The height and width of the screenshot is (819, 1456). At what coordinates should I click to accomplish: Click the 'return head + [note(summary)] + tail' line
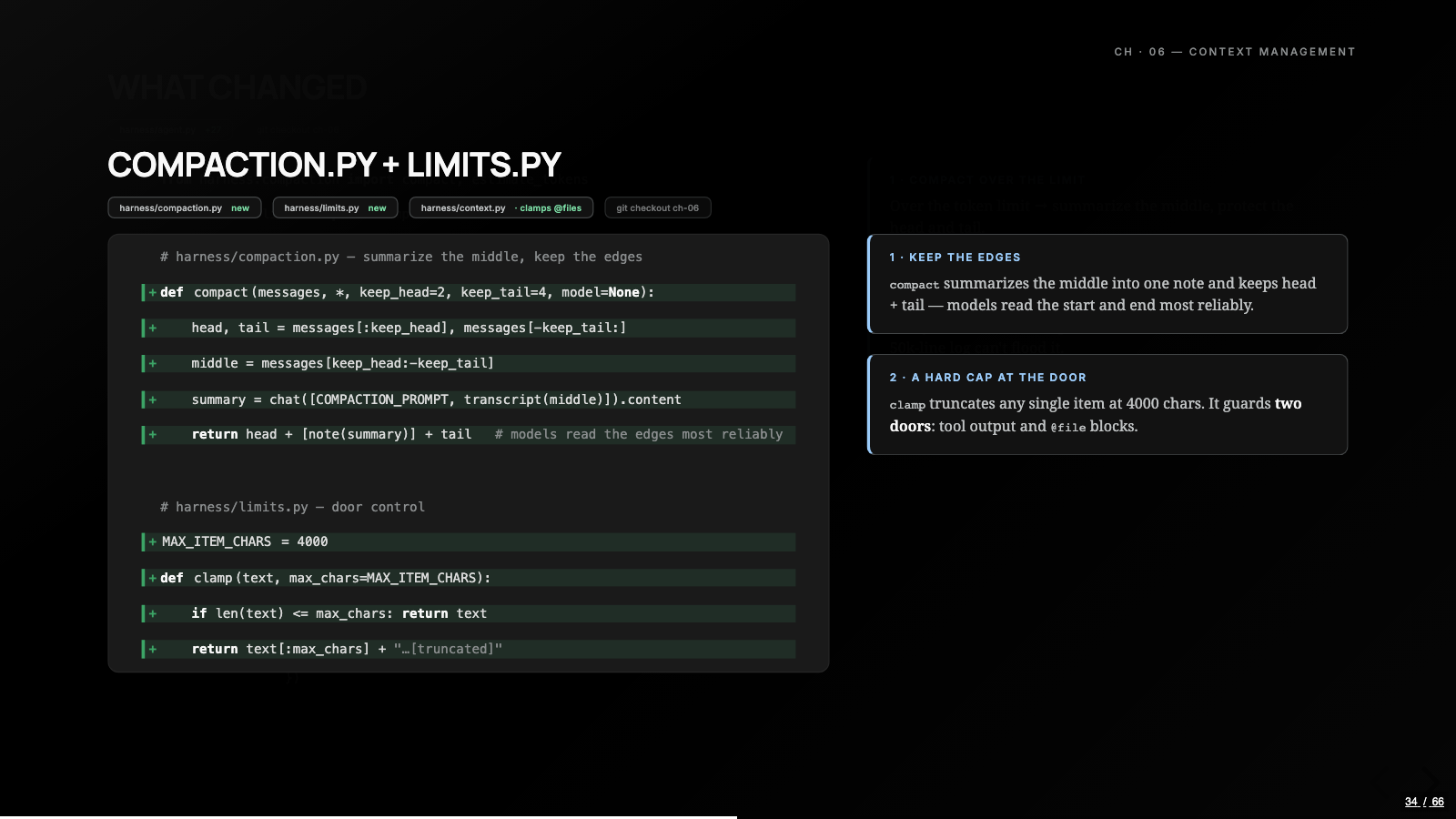click(469, 434)
